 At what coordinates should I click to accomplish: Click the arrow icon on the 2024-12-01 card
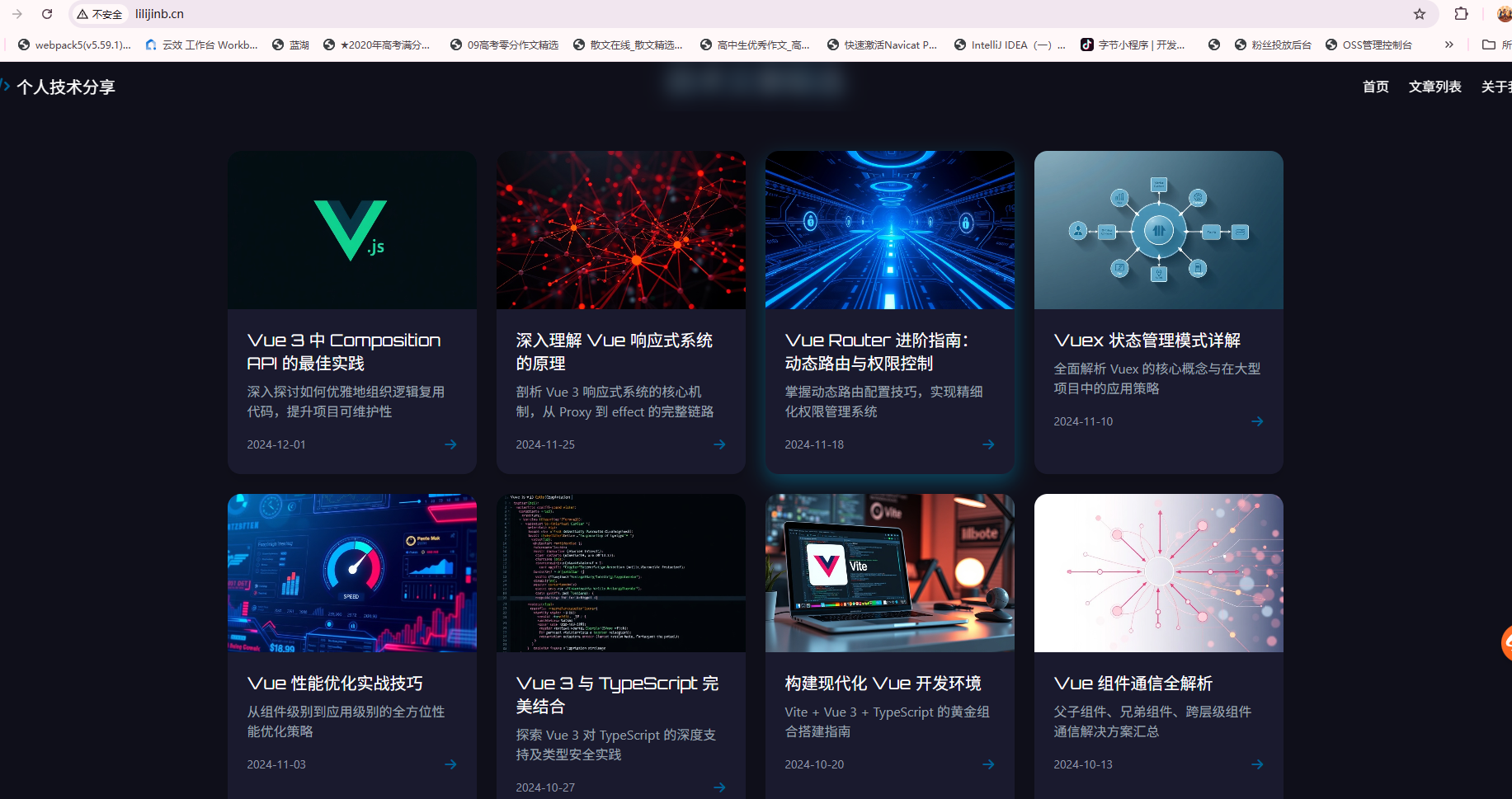pos(450,444)
